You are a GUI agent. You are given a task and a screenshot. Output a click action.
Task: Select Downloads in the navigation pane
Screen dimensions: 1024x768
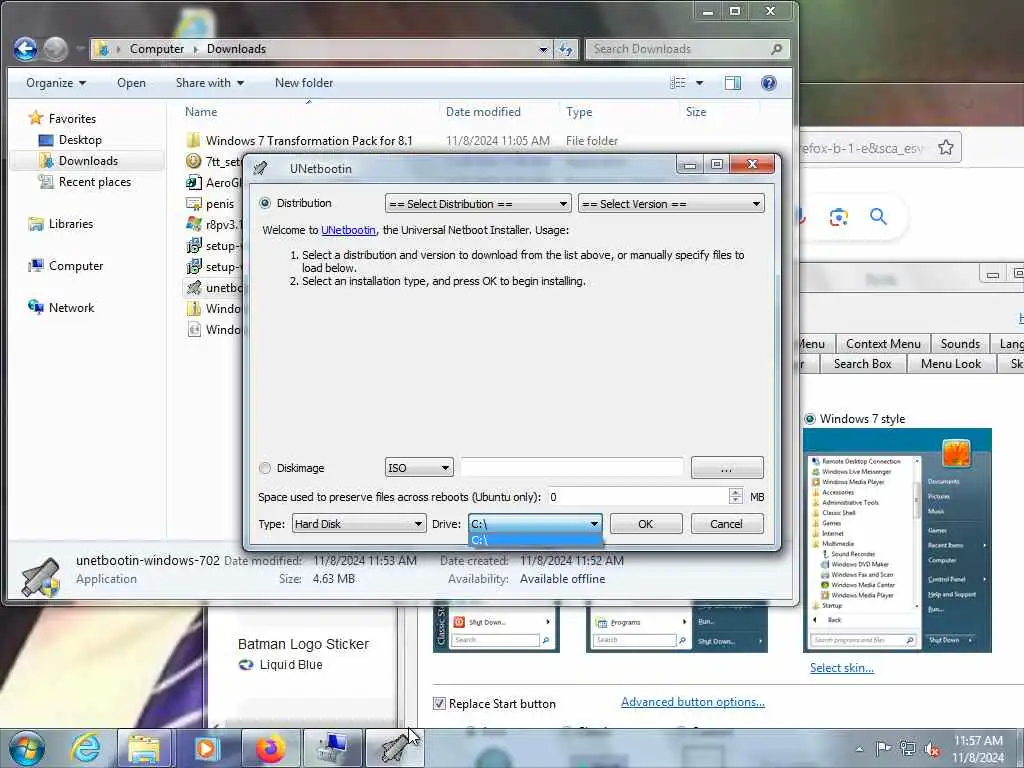pyautogui.click(x=78, y=161)
